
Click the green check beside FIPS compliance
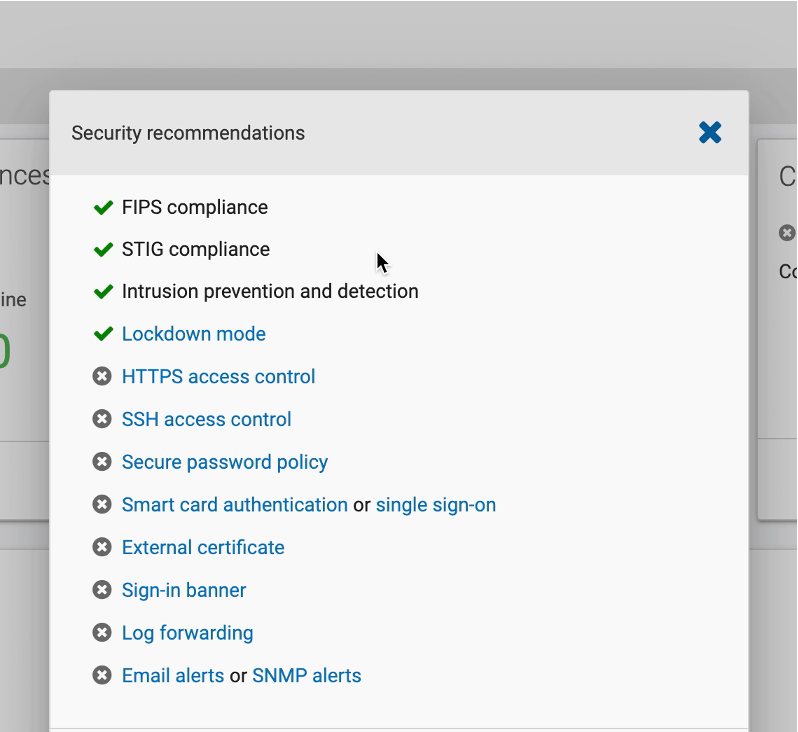(102, 208)
